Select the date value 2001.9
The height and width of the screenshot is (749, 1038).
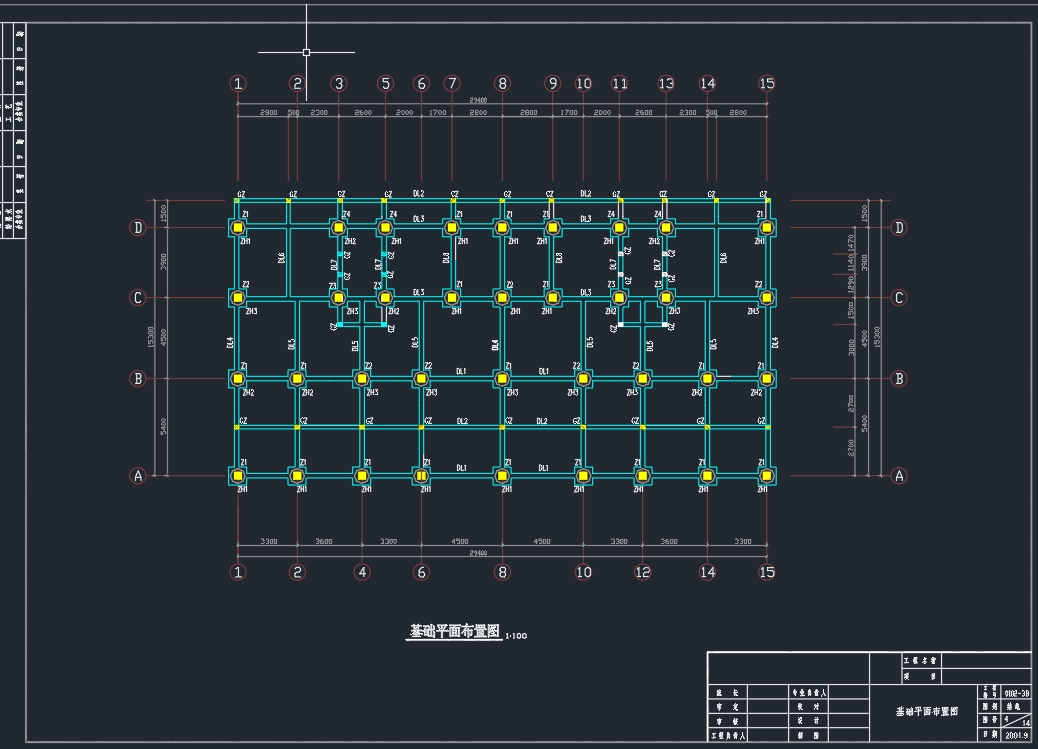[x=1017, y=735]
